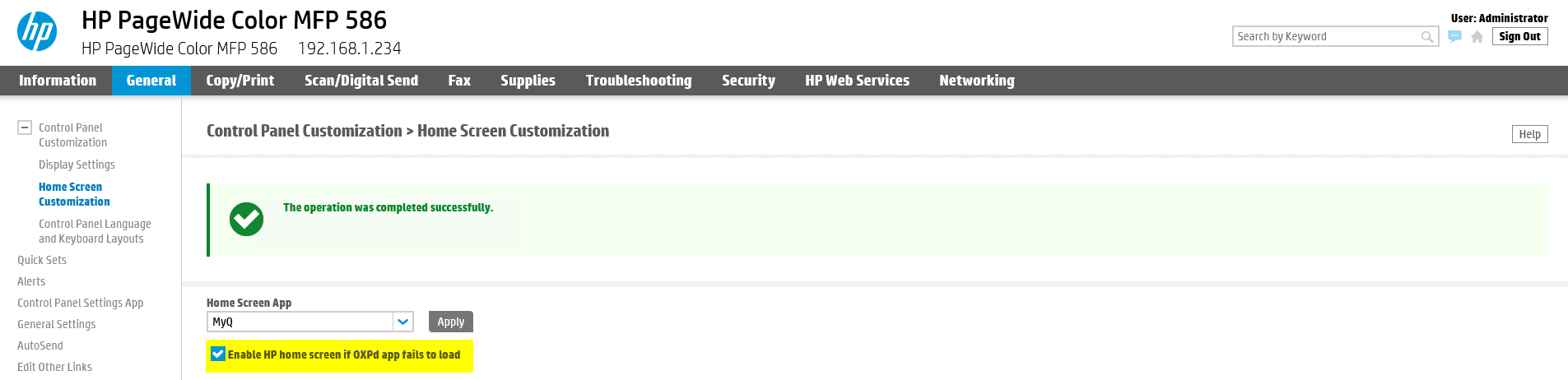Click the green success checkmark icon

pyautogui.click(x=246, y=220)
